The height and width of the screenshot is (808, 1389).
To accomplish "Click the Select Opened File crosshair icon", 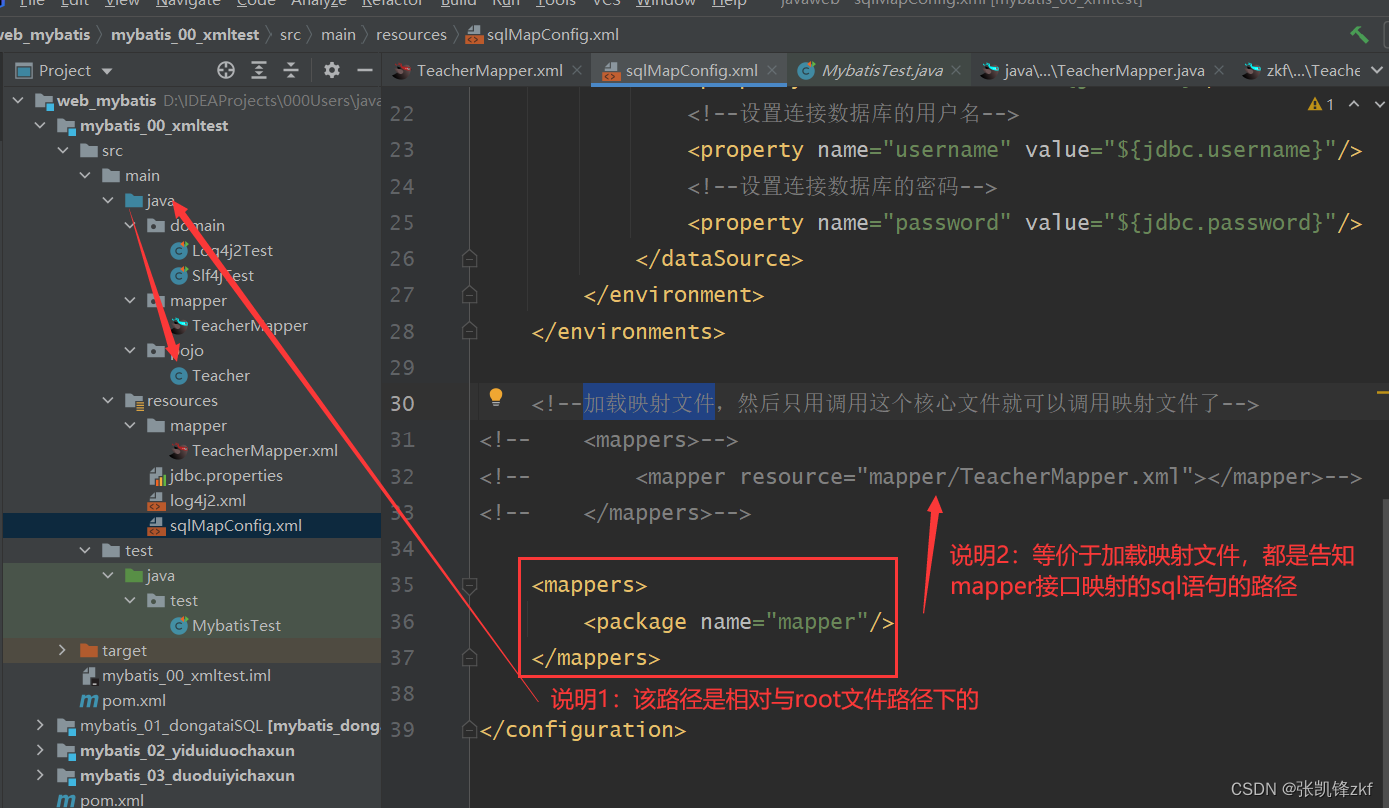I will pyautogui.click(x=226, y=70).
